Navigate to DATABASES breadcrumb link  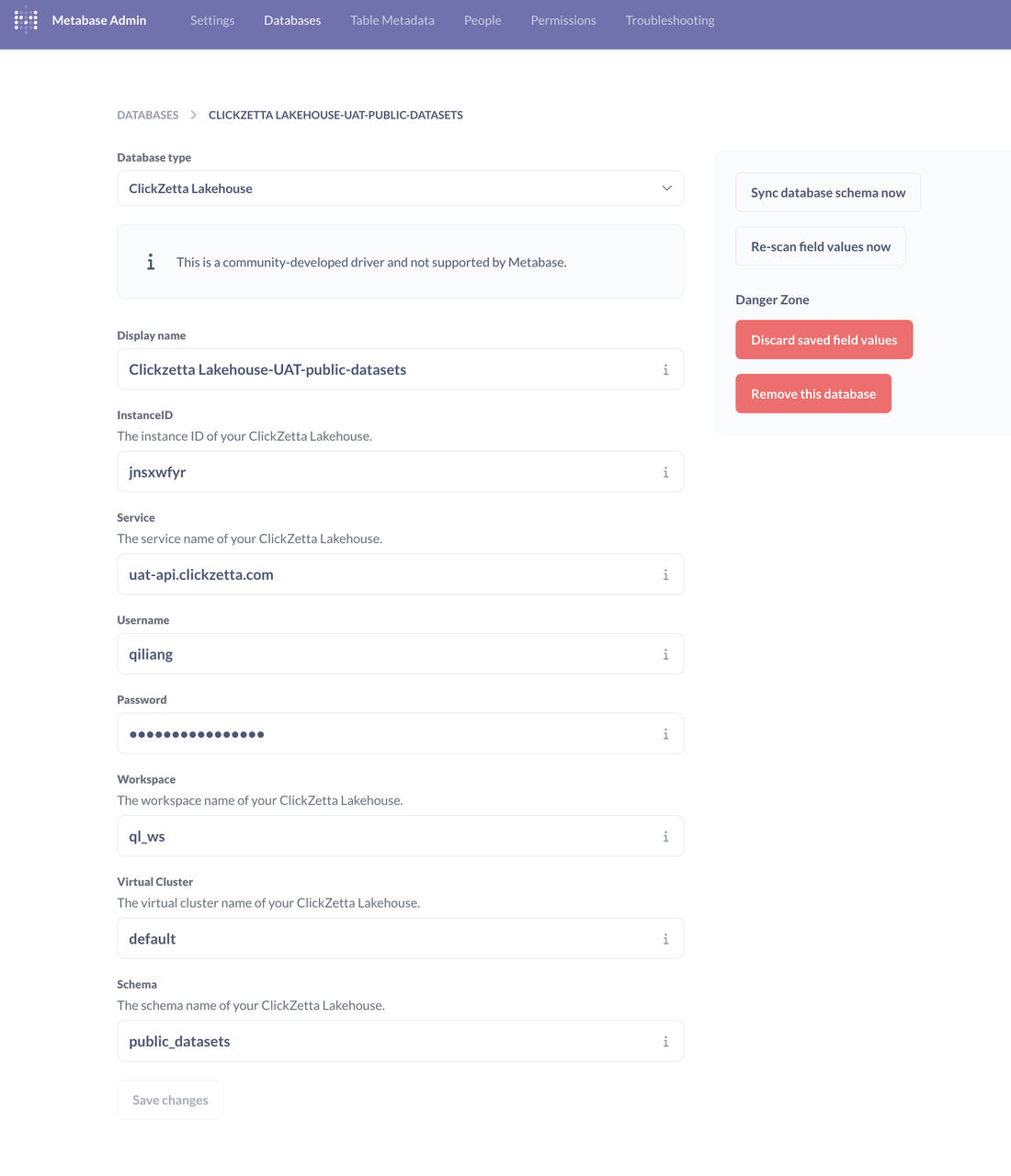pos(148,115)
